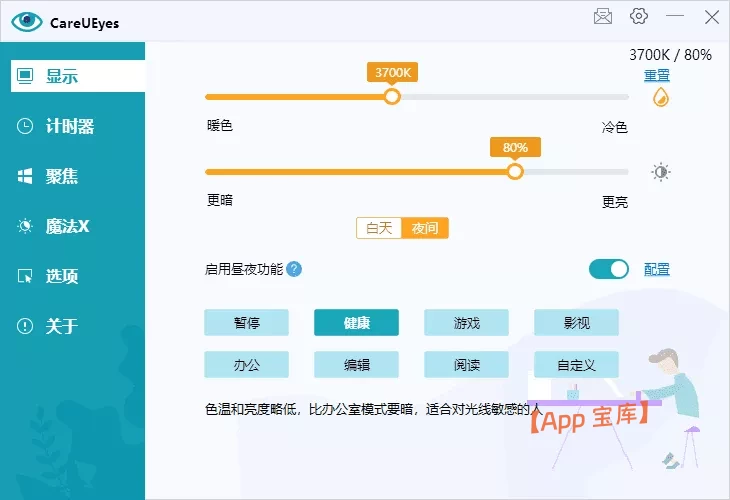Click the 更亮 label
The image size is (730, 500).
pyautogui.click(x=615, y=202)
